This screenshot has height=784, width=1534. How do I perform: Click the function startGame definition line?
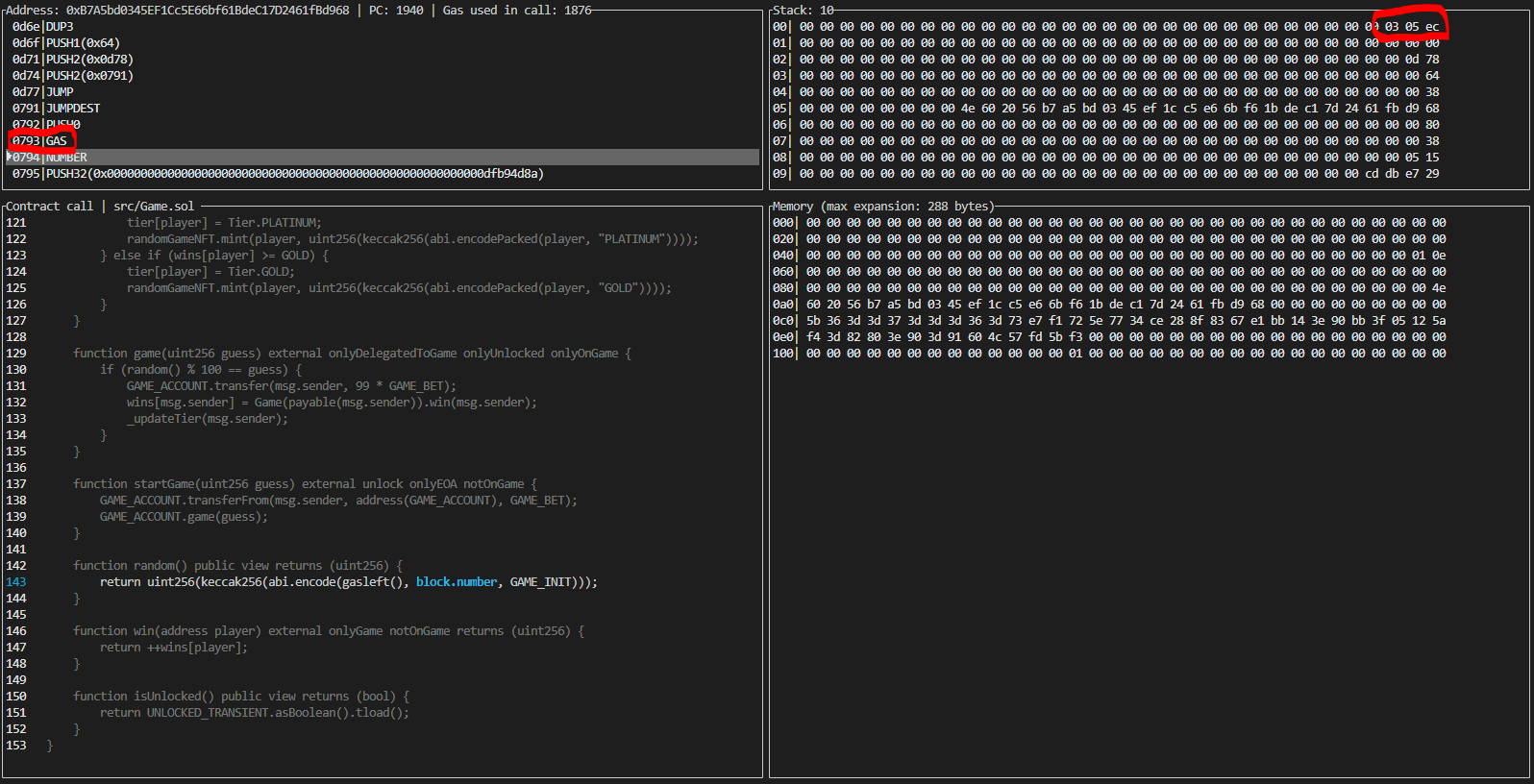tap(305, 483)
